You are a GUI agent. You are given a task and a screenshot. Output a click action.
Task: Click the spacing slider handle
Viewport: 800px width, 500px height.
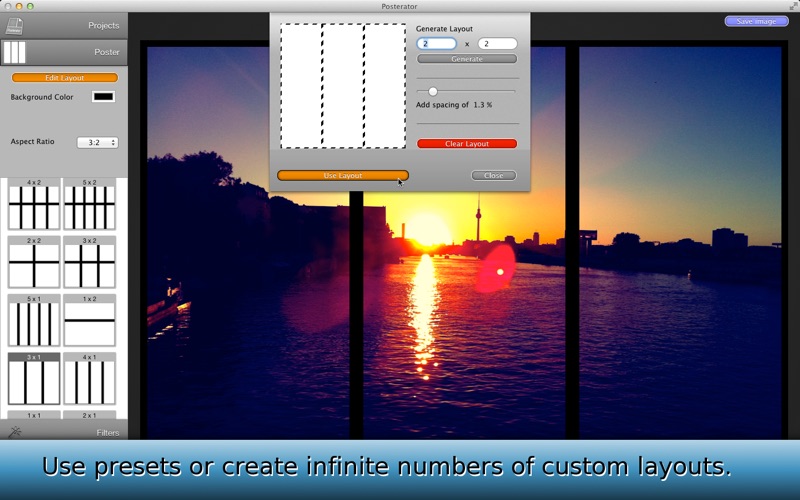pos(433,91)
